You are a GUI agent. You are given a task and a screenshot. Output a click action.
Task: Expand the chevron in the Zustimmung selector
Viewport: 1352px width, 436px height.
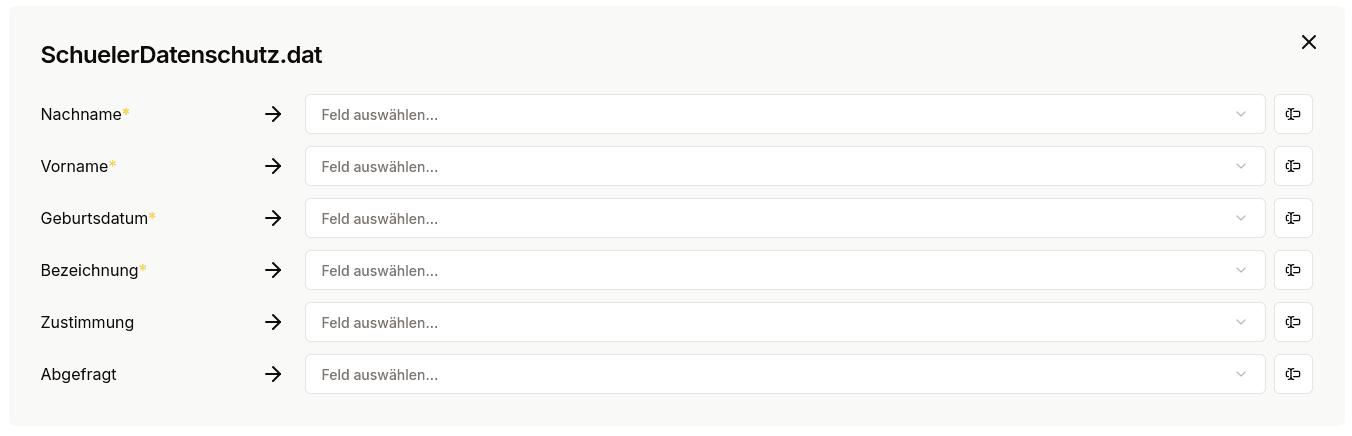[x=1241, y=322]
